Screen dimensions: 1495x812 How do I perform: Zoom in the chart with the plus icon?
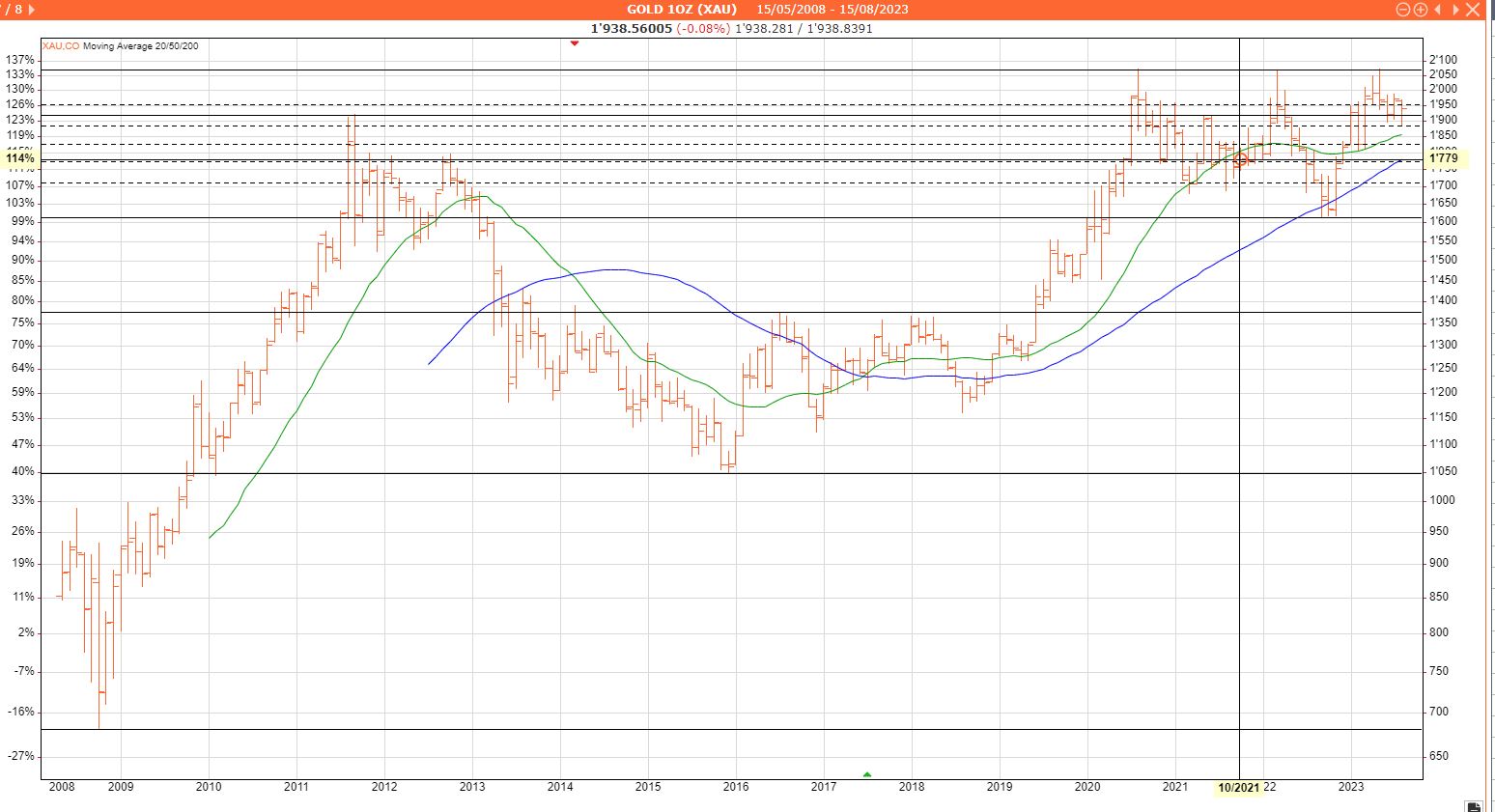[x=1420, y=10]
